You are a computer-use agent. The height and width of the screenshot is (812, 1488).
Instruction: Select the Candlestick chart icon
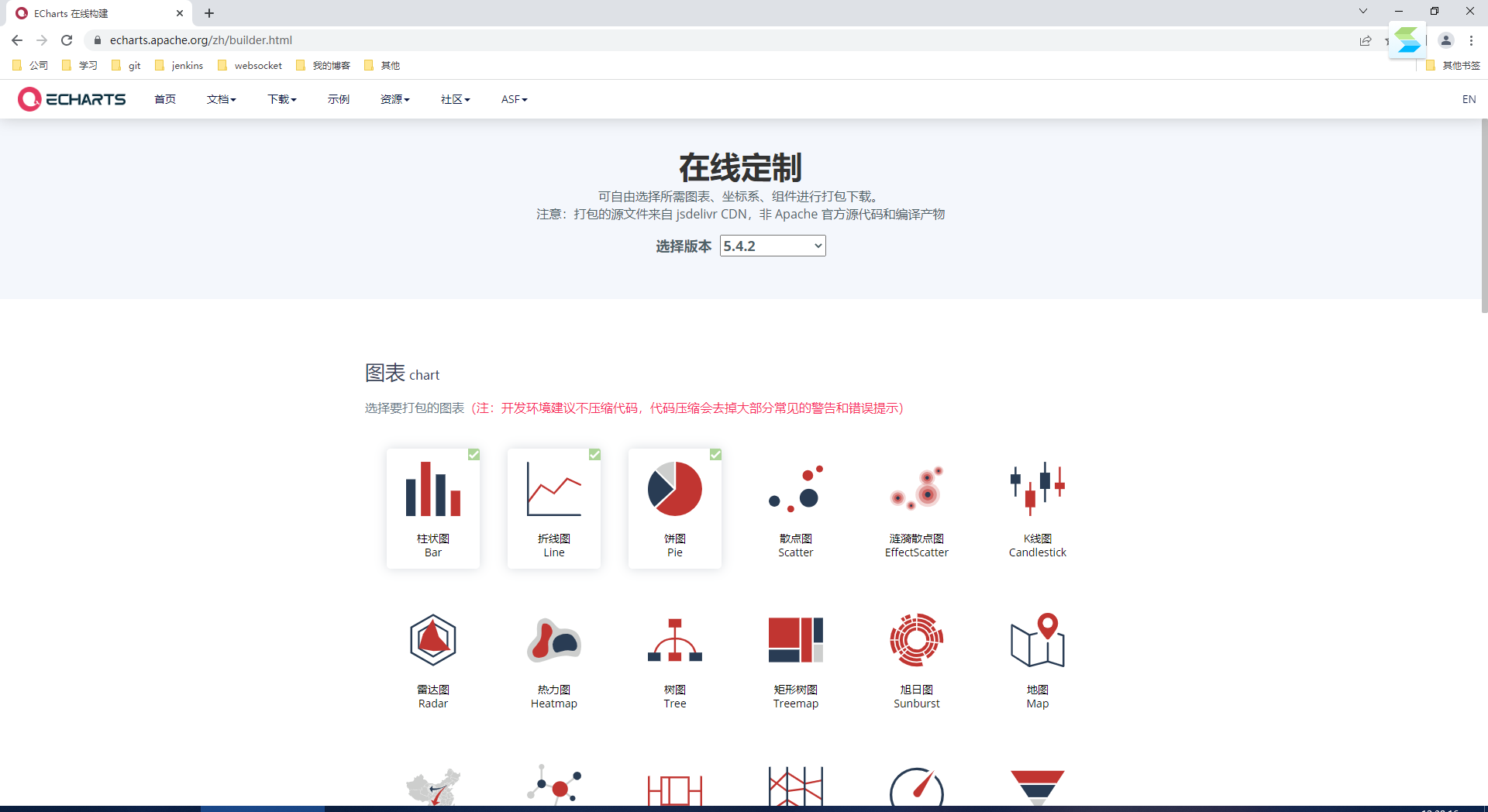point(1038,489)
